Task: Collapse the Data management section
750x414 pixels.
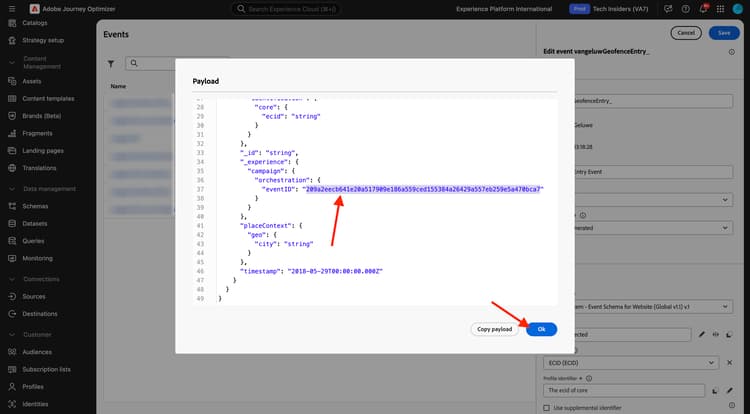Action: (12, 189)
